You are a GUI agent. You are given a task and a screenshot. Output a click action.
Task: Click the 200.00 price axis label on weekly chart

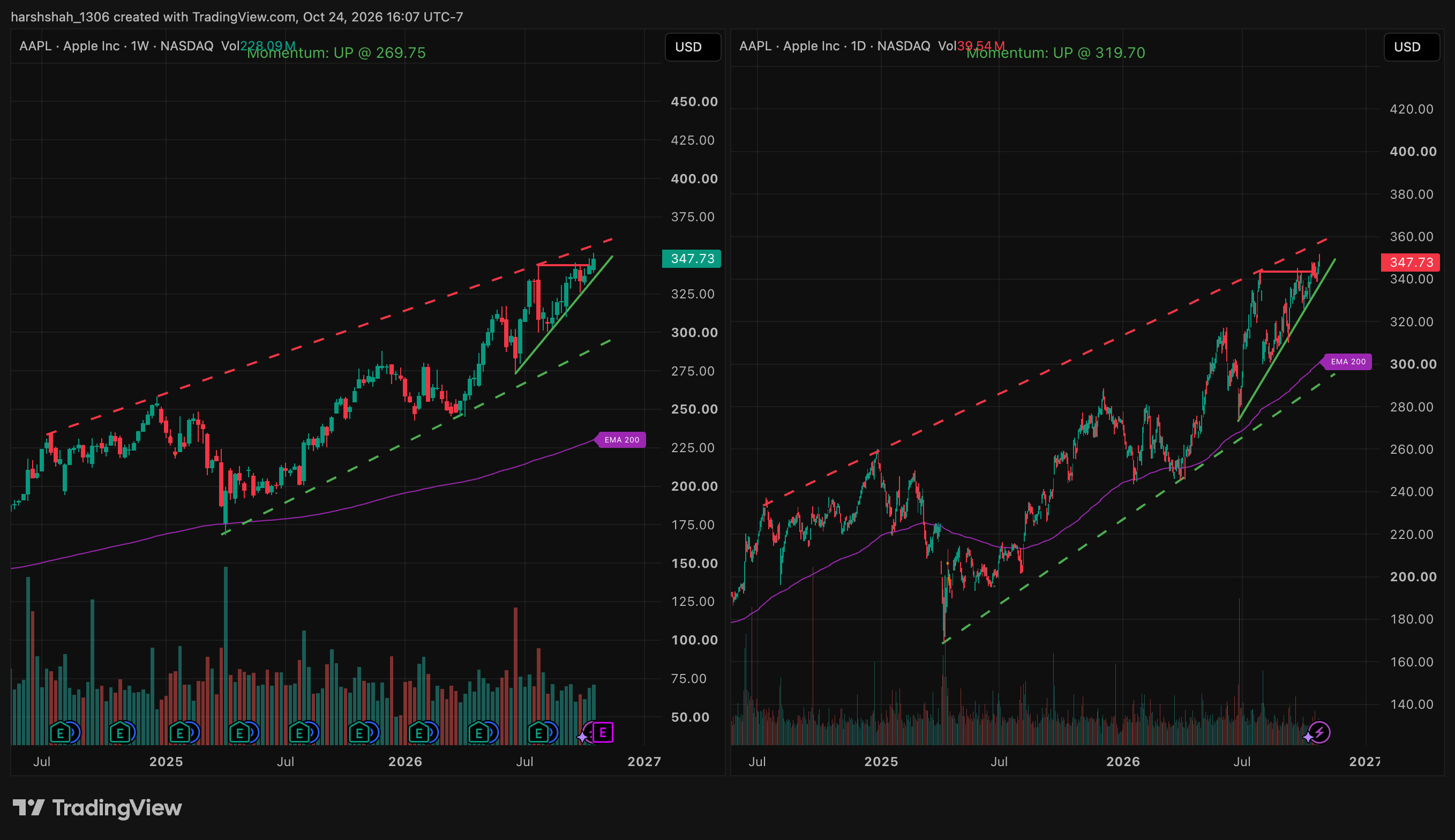point(695,486)
